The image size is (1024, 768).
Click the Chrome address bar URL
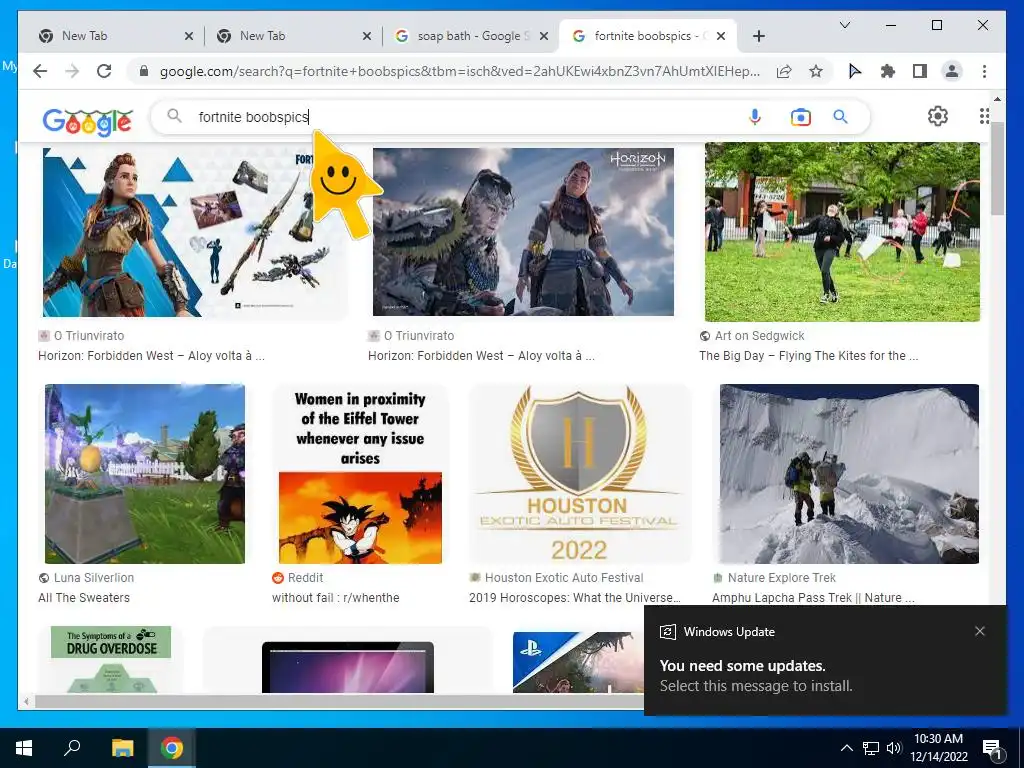pos(460,71)
